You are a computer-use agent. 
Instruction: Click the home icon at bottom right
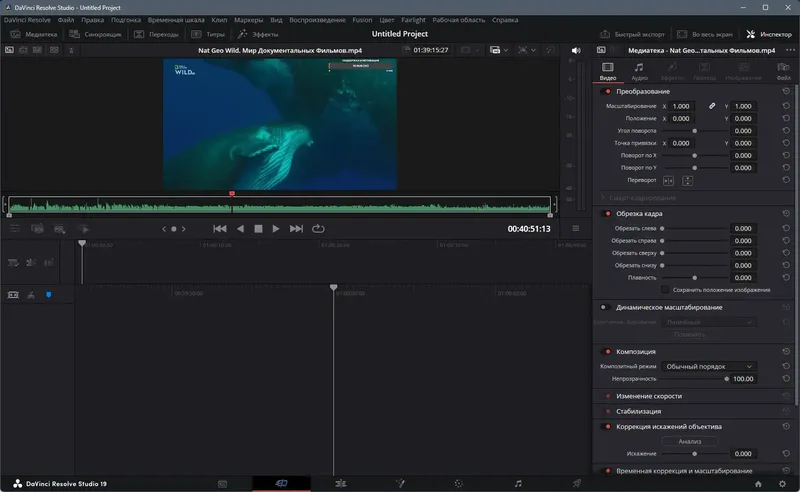pyautogui.click(x=759, y=484)
